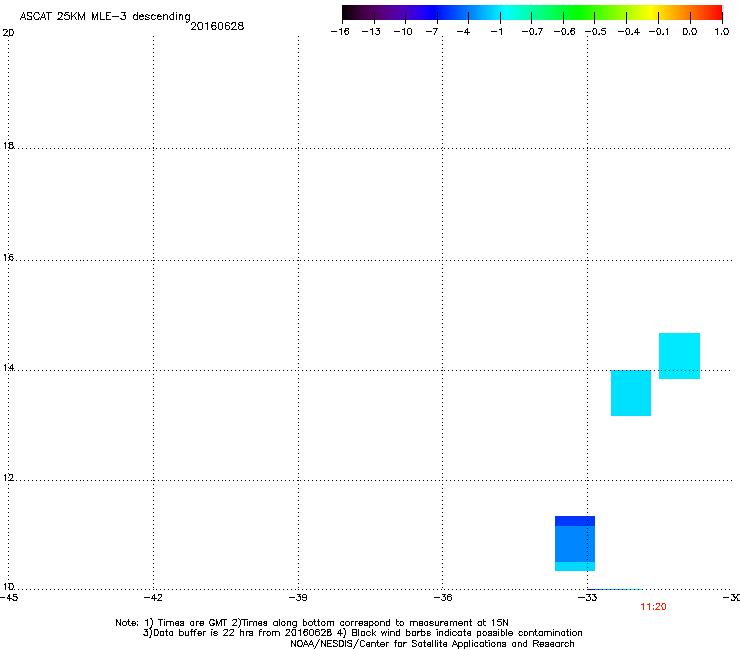The width and height of the screenshot is (740, 650).
Task: Click the latitude 14 axis label
Action: 8,367
